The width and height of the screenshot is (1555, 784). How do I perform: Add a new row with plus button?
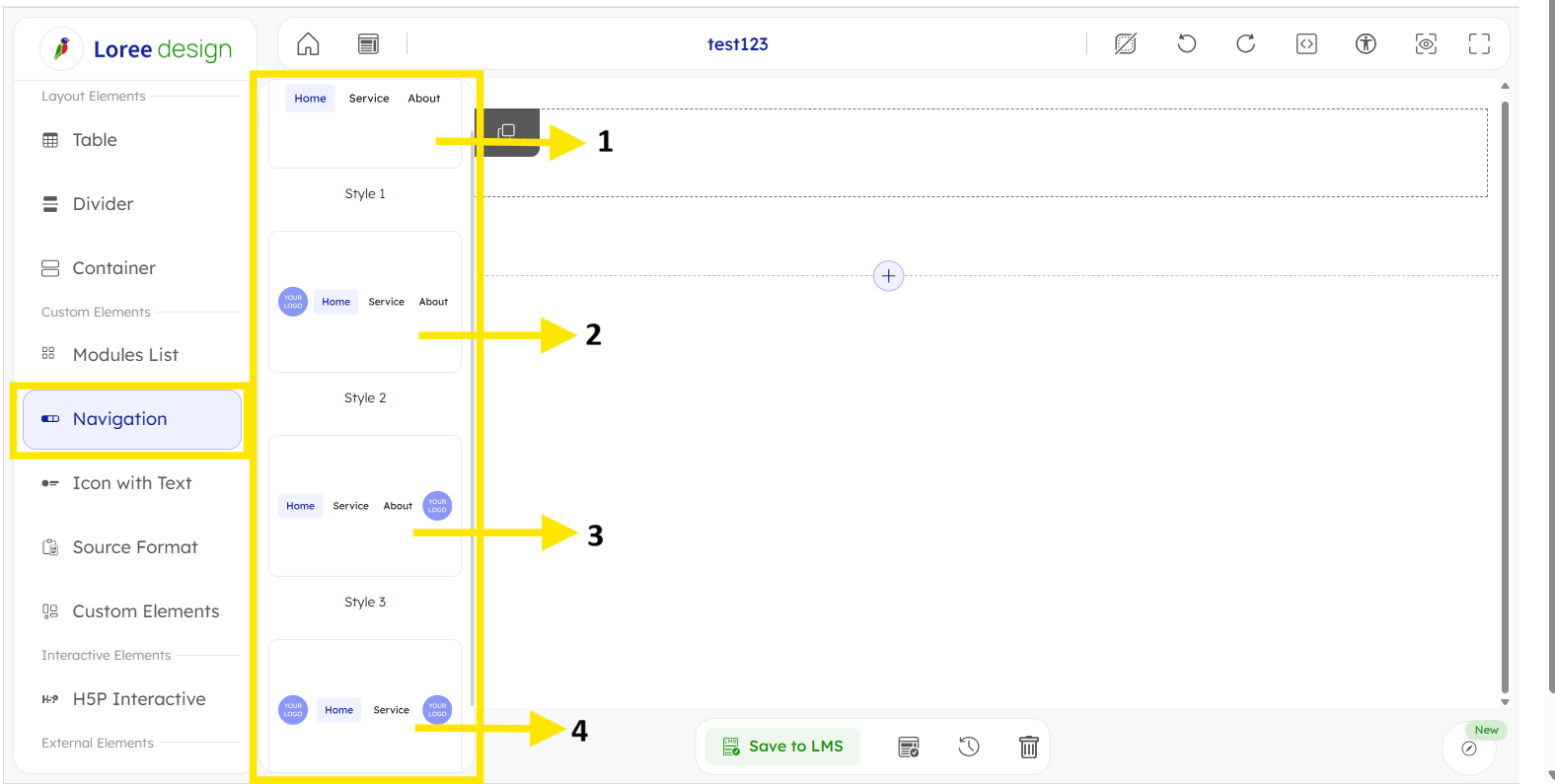click(x=888, y=276)
